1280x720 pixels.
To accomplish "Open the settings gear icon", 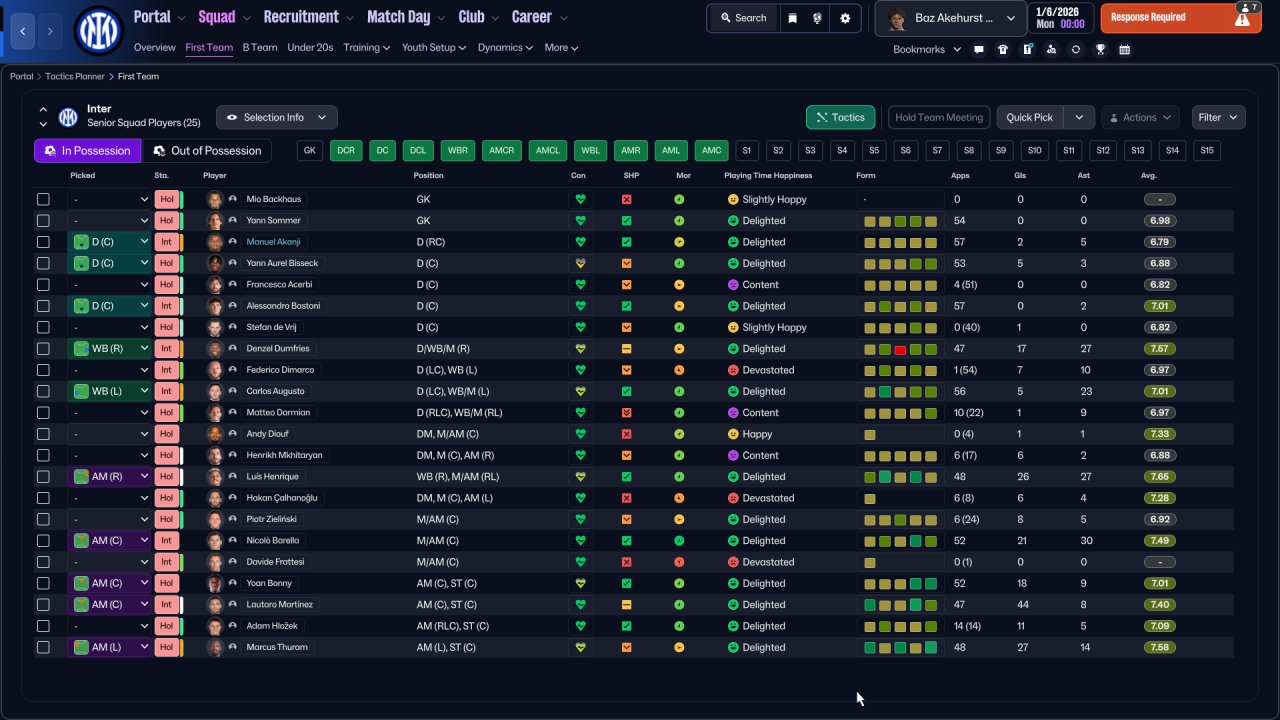I will point(845,18).
